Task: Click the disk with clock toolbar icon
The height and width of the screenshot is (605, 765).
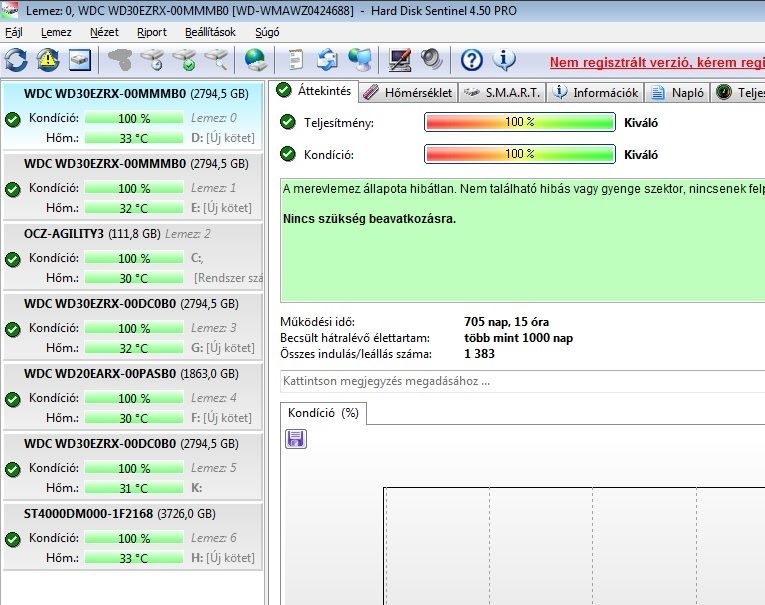Action: (152, 60)
